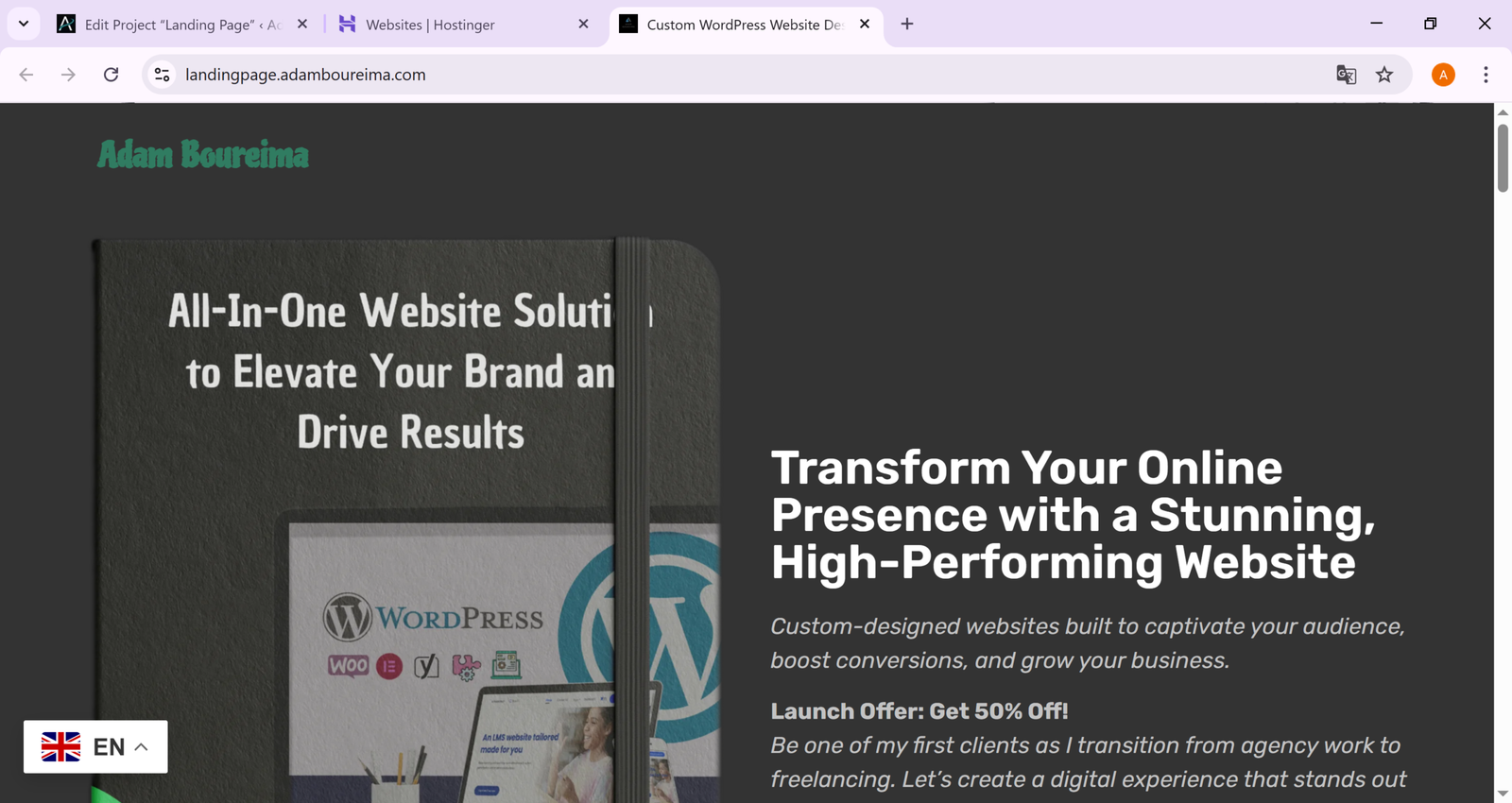Image resolution: width=1512 pixels, height=803 pixels.
Task: Click the Google Translate icon
Action: 1346,75
